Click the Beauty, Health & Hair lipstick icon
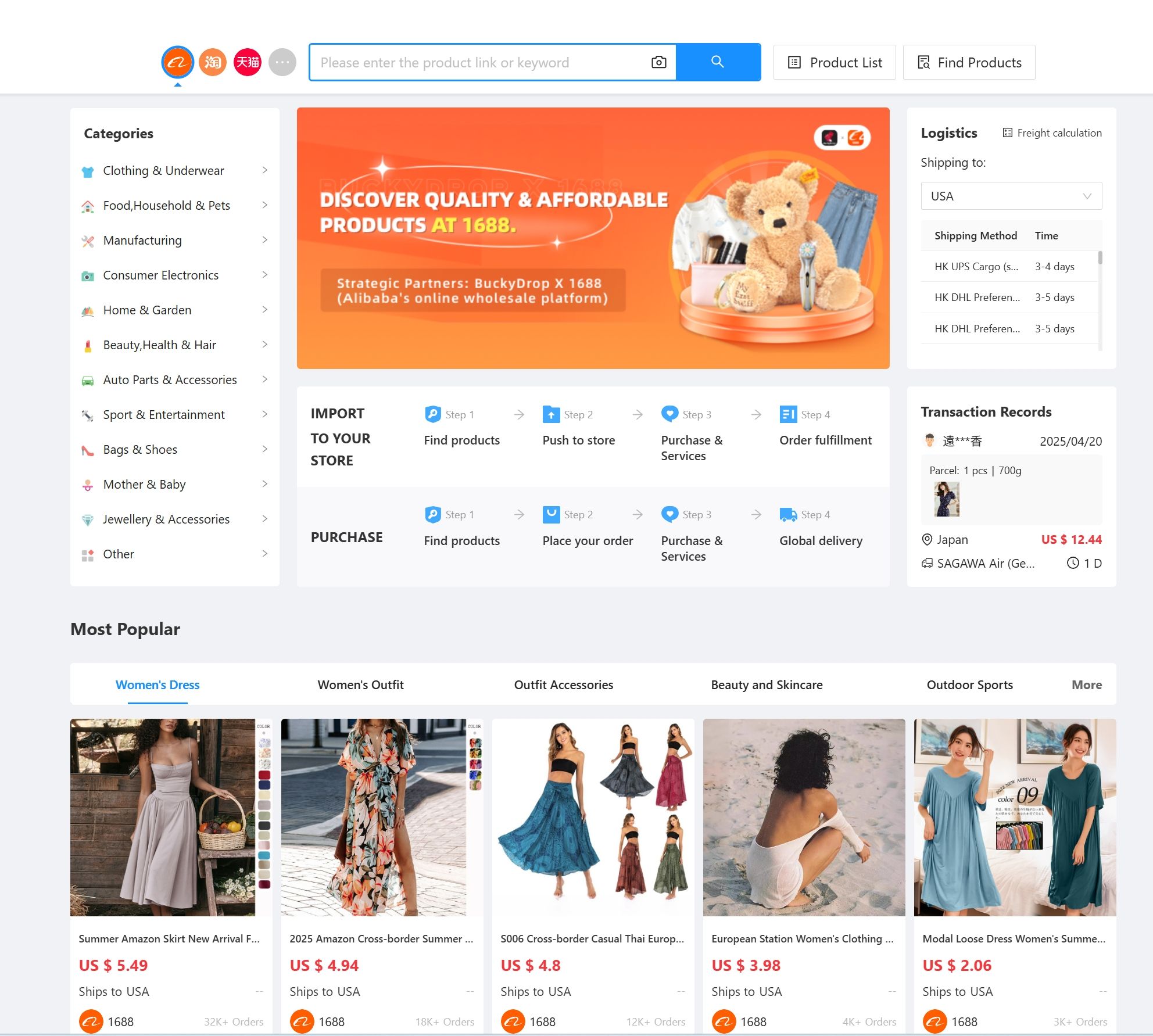 point(88,346)
